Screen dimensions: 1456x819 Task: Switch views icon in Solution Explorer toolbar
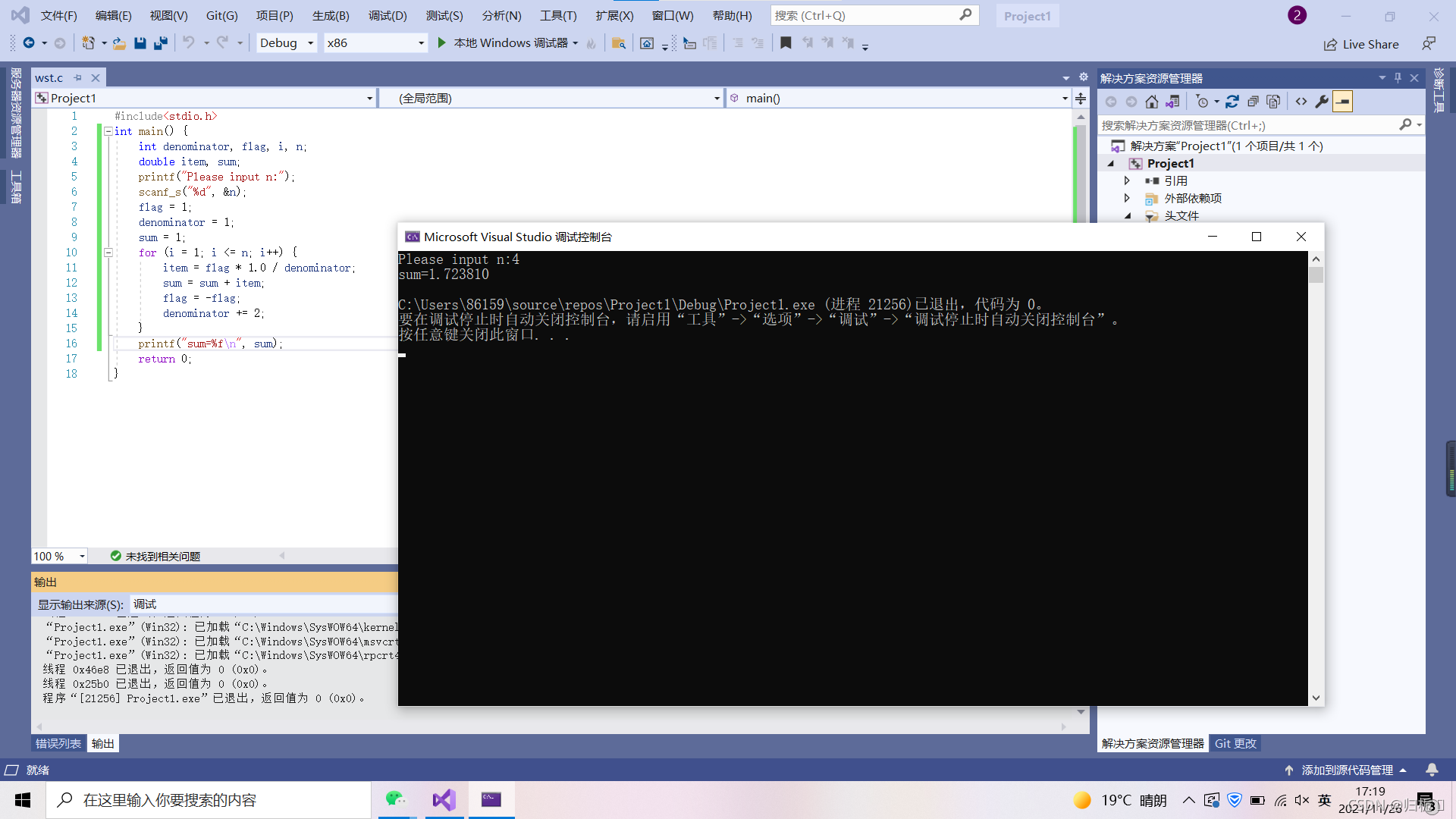(1172, 102)
